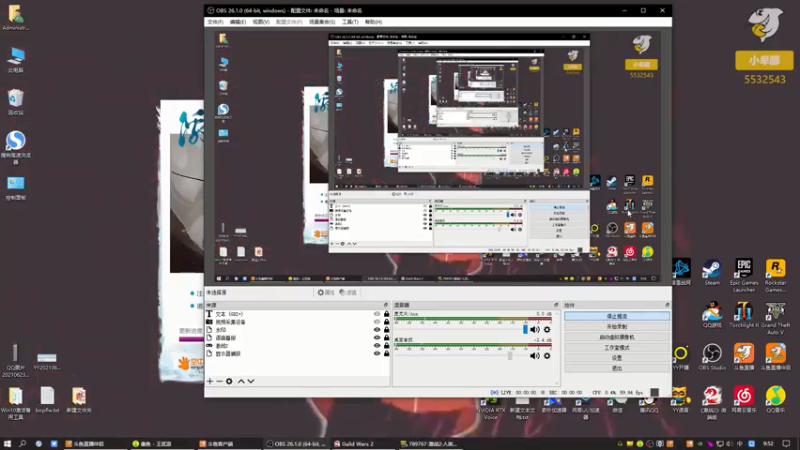Click the mixer panel scroll-down arrow
The width and height of the screenshot is (800, 450).
coord(557,383)
